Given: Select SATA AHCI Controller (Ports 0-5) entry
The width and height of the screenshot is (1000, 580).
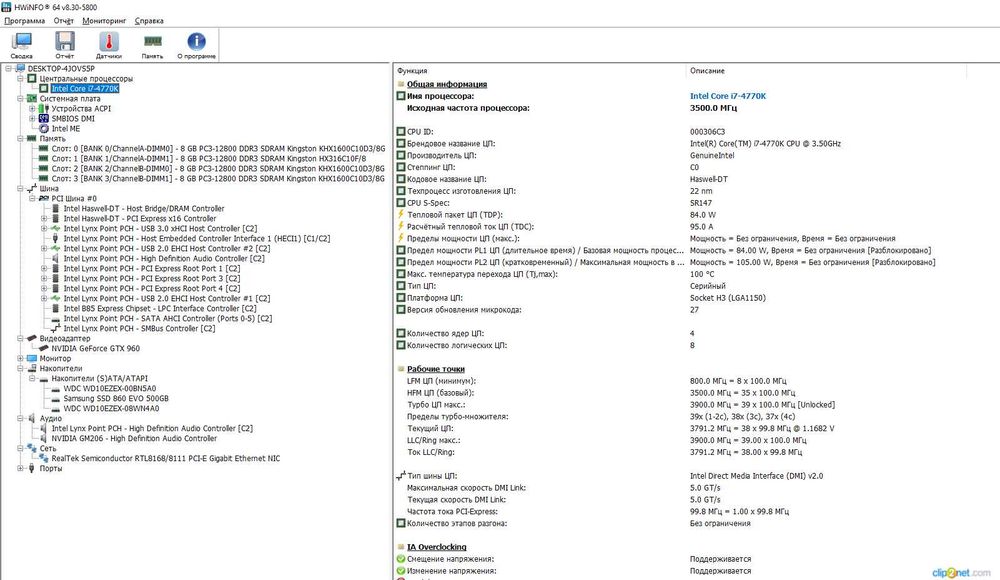Looking at the screenshot, I should [x=168, y=318].
